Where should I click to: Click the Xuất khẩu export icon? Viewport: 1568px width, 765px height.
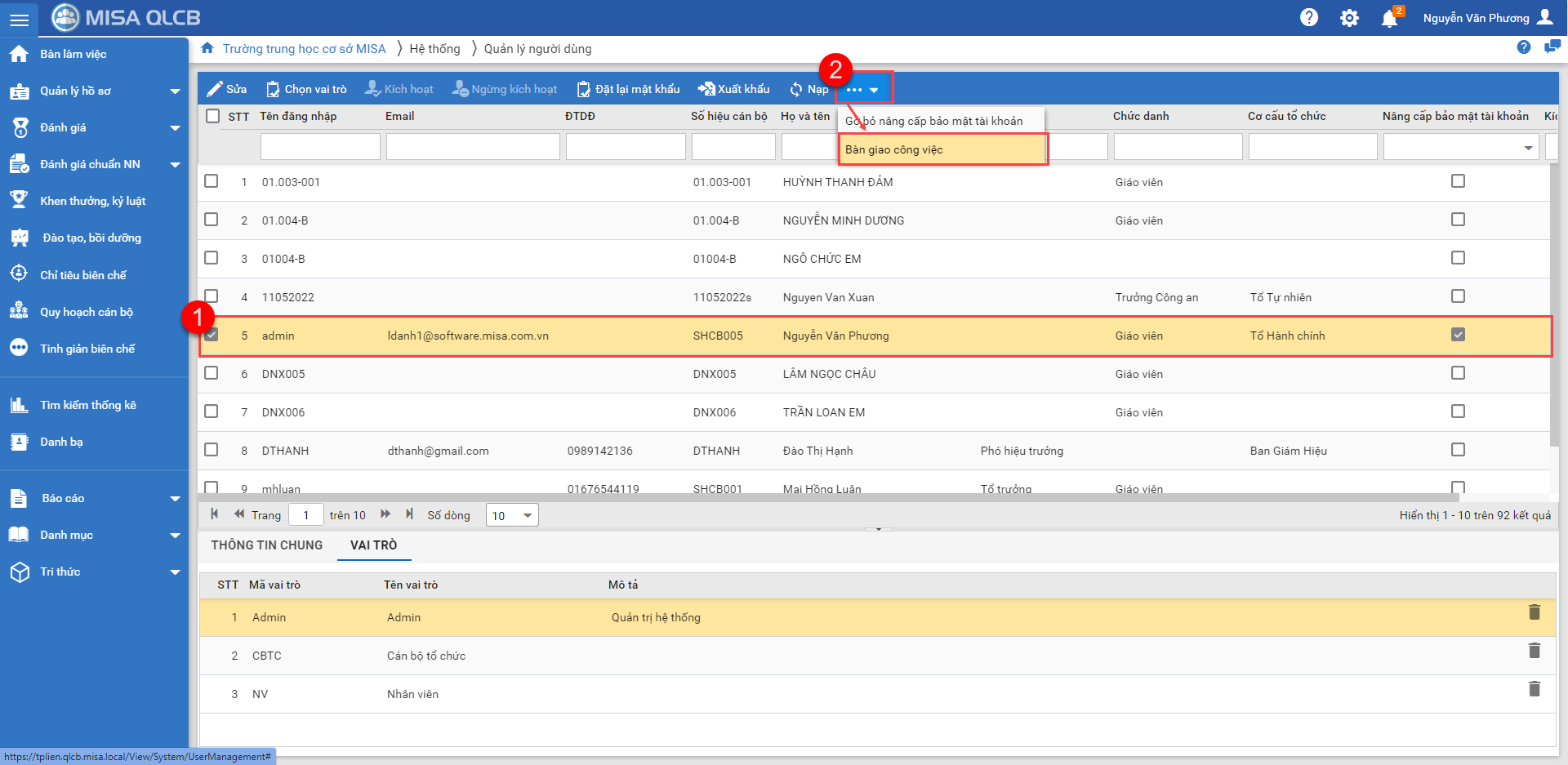tap(706, 89)
